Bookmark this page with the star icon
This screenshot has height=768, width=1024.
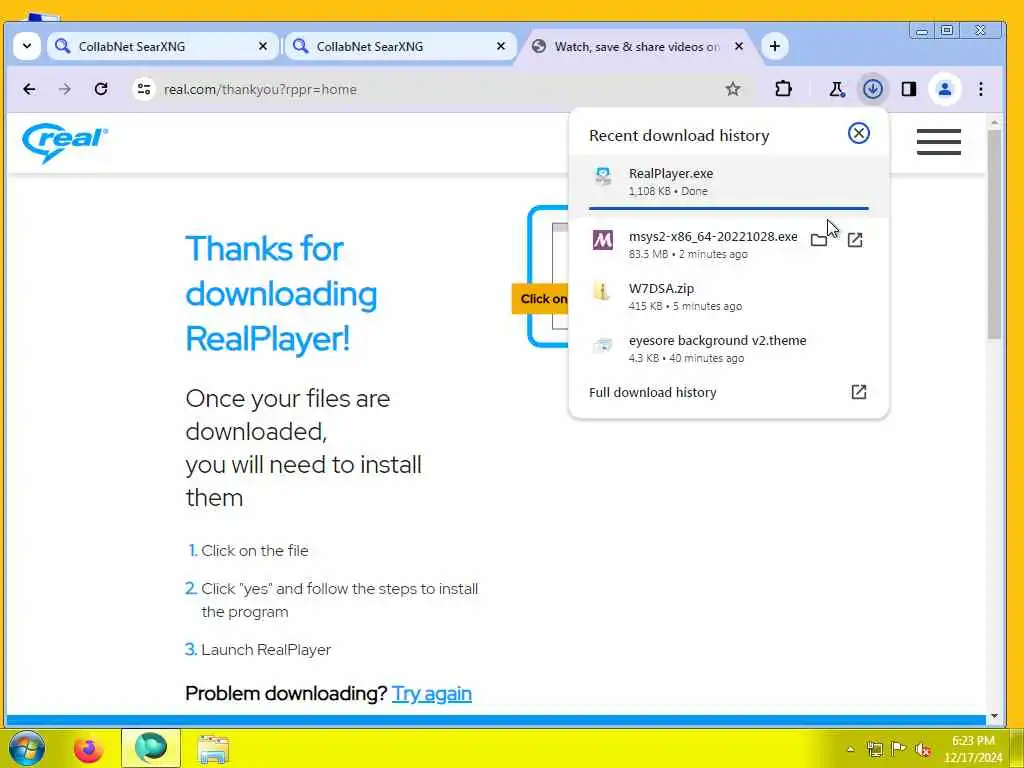click(x=733, y=89)
